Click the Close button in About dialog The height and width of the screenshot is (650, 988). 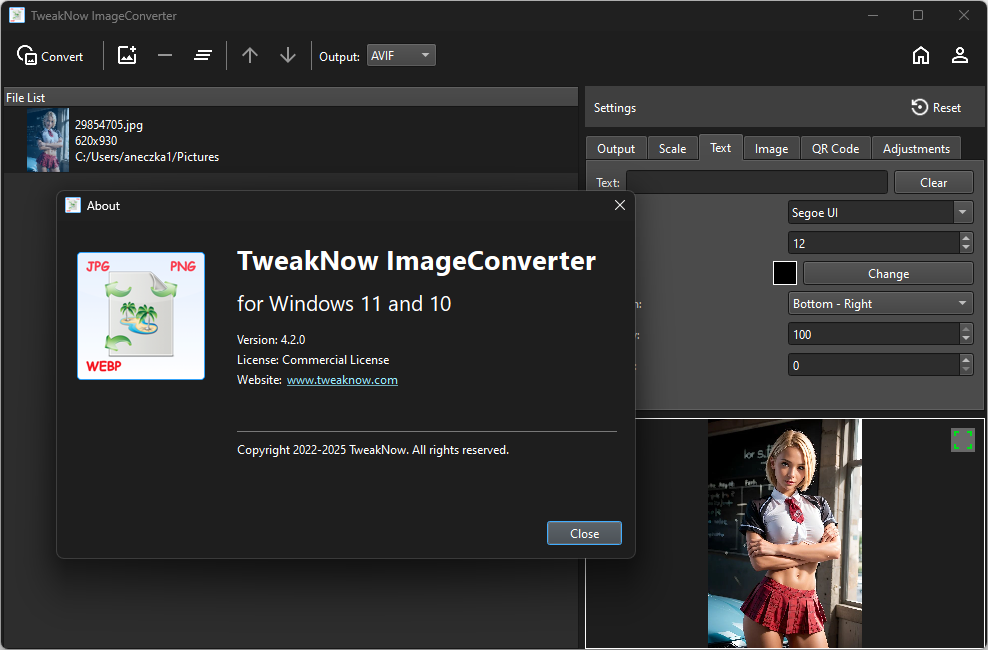tap(584, 533)
